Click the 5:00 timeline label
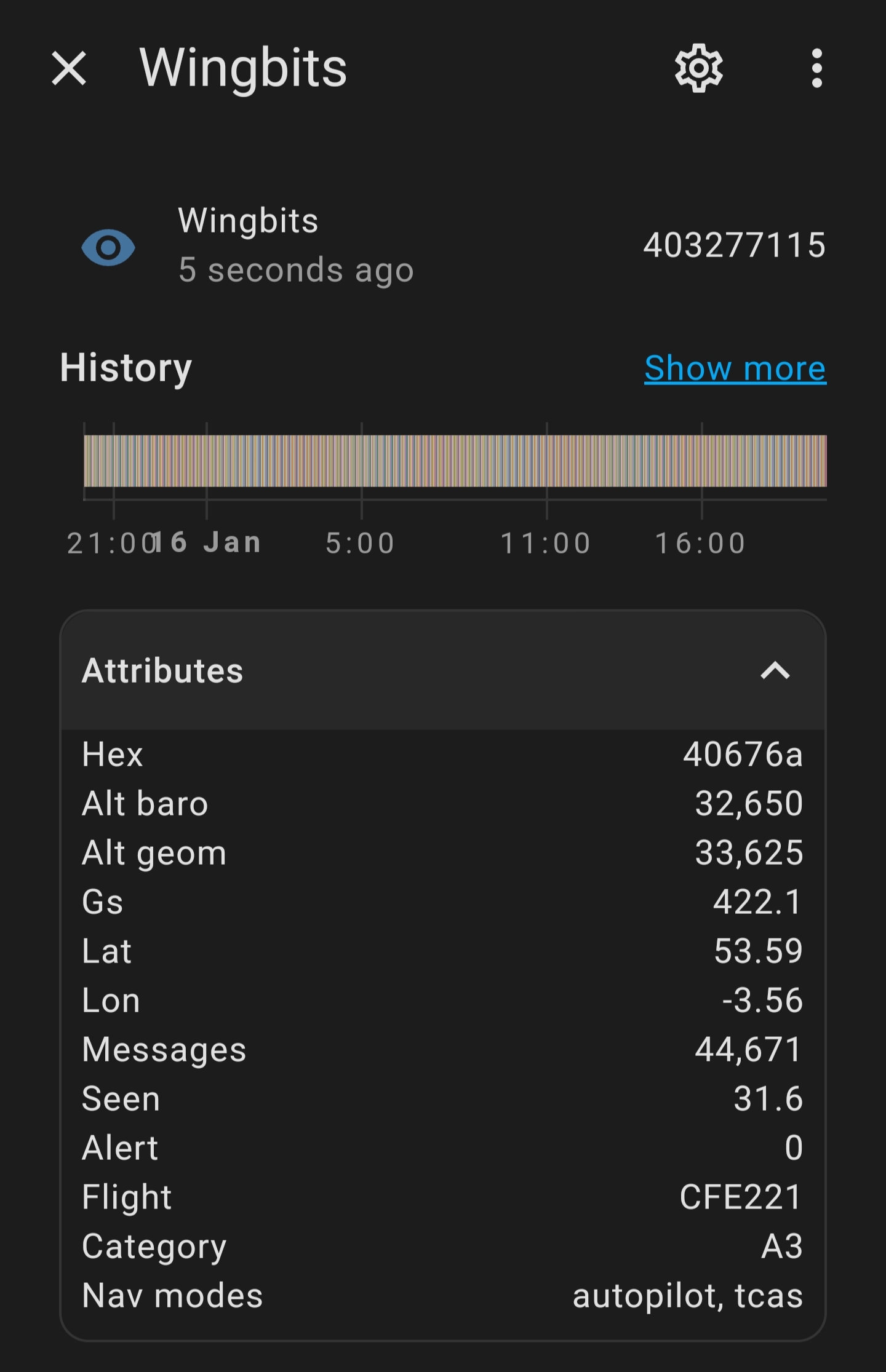This screenshot has width=886, height=1372. (360, 543)
